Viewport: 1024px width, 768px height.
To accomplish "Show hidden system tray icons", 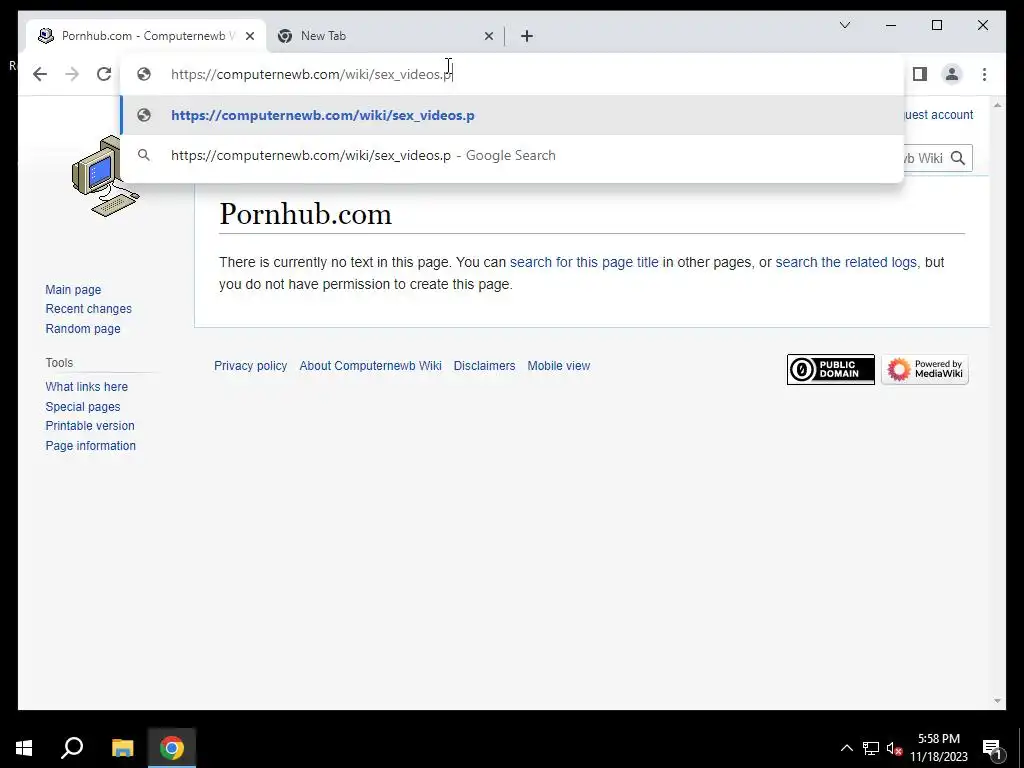I will click(846, 748).
